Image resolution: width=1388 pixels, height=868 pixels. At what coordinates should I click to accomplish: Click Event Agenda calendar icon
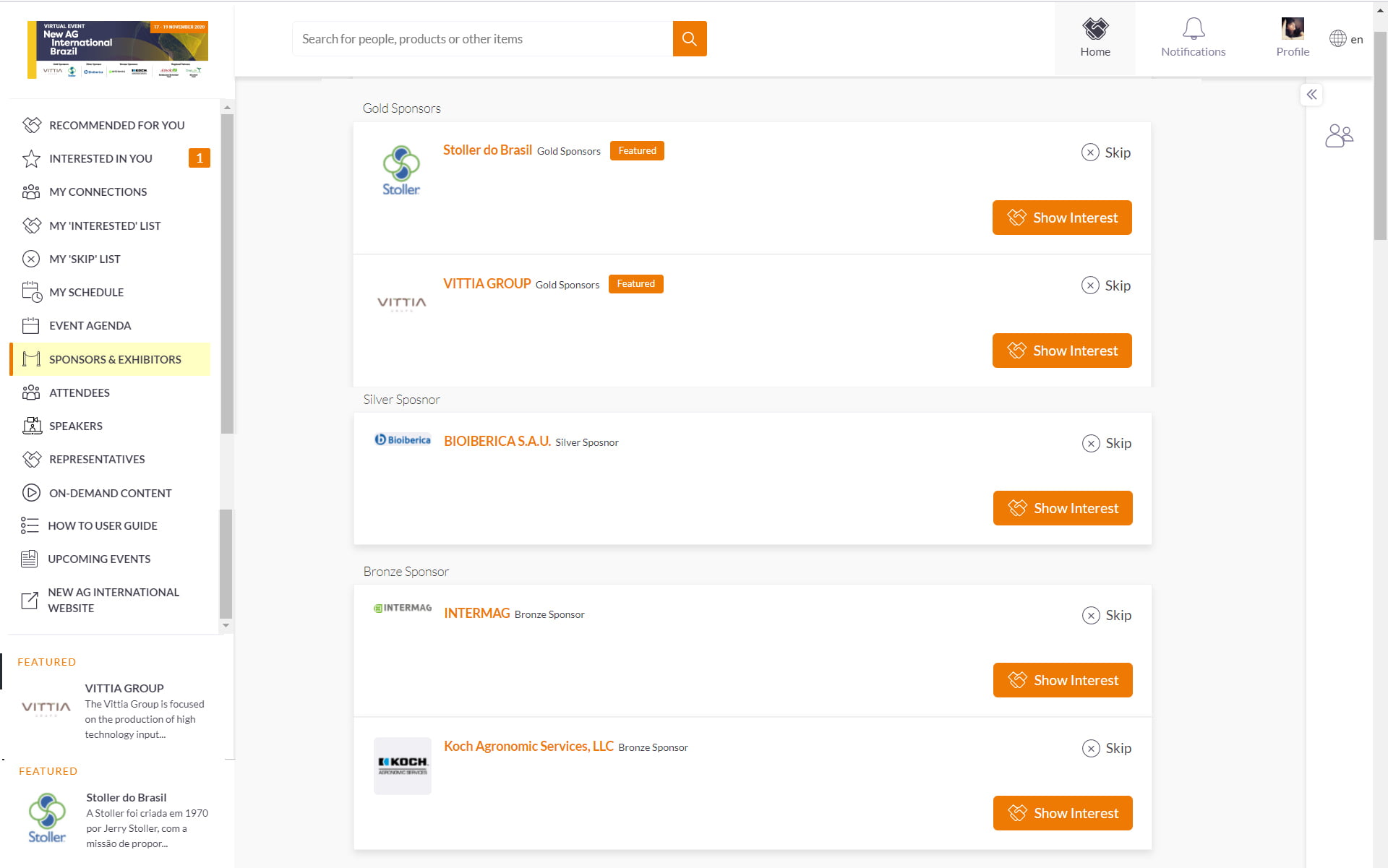tap(31, 325)
